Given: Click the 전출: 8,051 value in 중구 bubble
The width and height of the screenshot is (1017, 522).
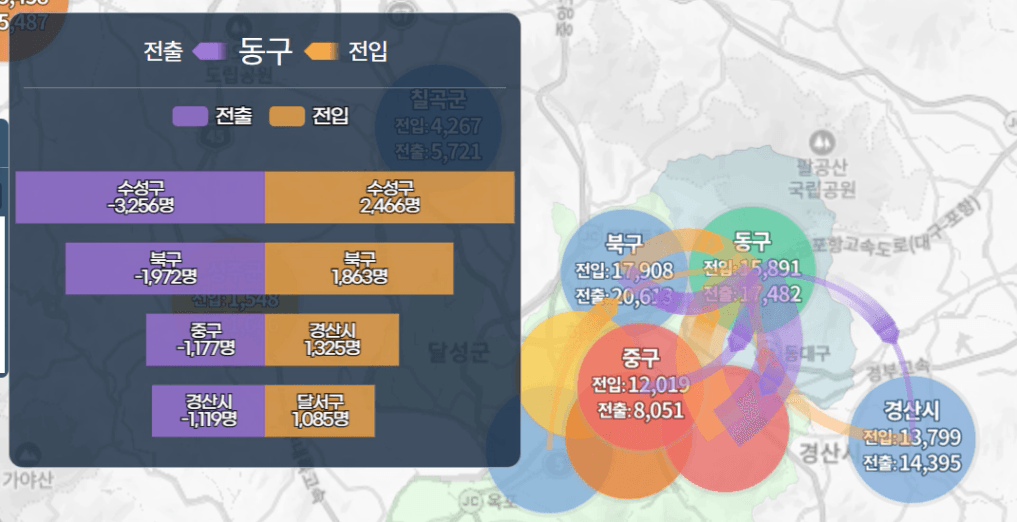Looking at the screenshot, I should click(x=640, y=410).
